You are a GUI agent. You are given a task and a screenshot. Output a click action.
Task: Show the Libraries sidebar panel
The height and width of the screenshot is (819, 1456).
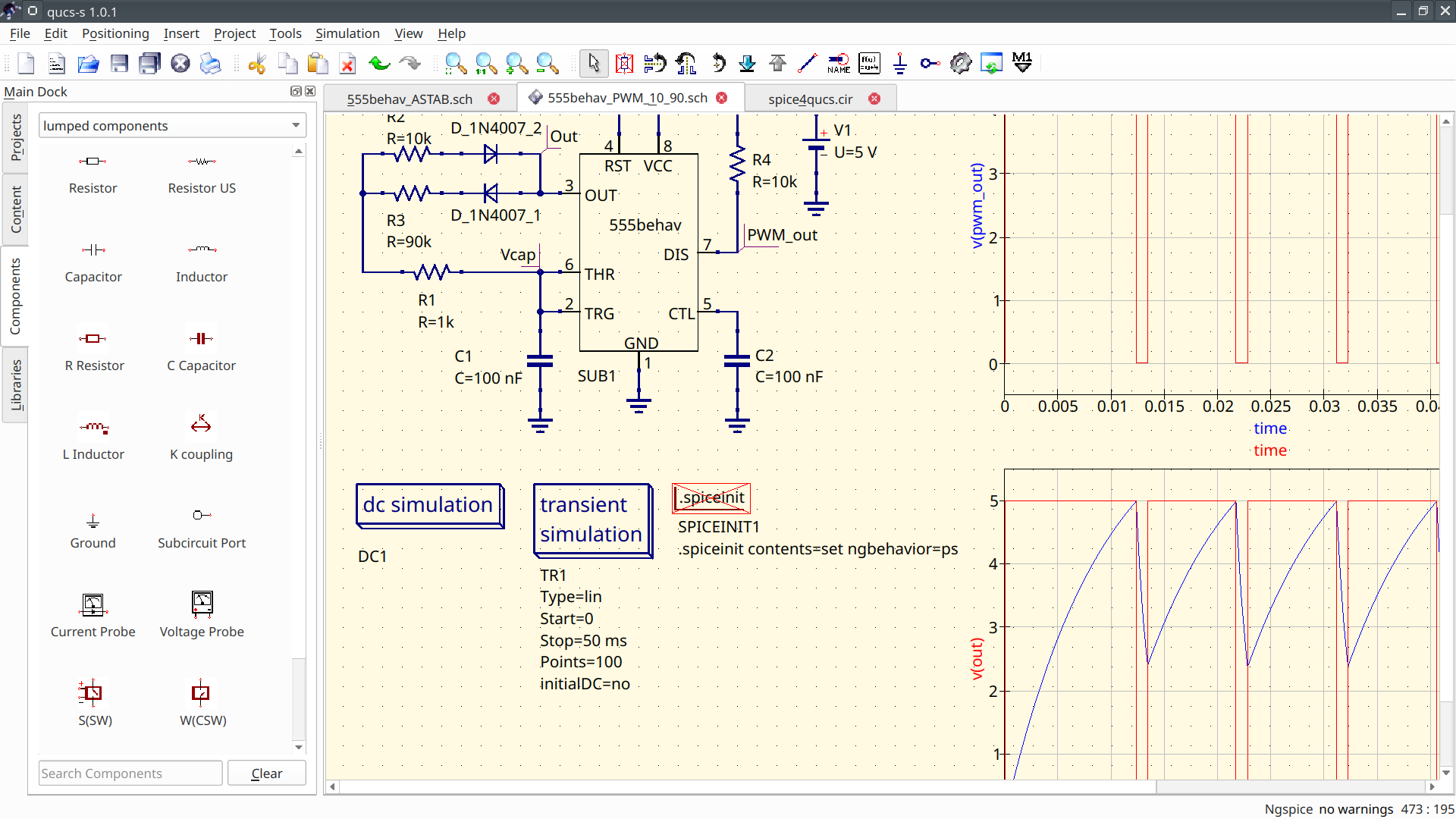click(14, 385)
